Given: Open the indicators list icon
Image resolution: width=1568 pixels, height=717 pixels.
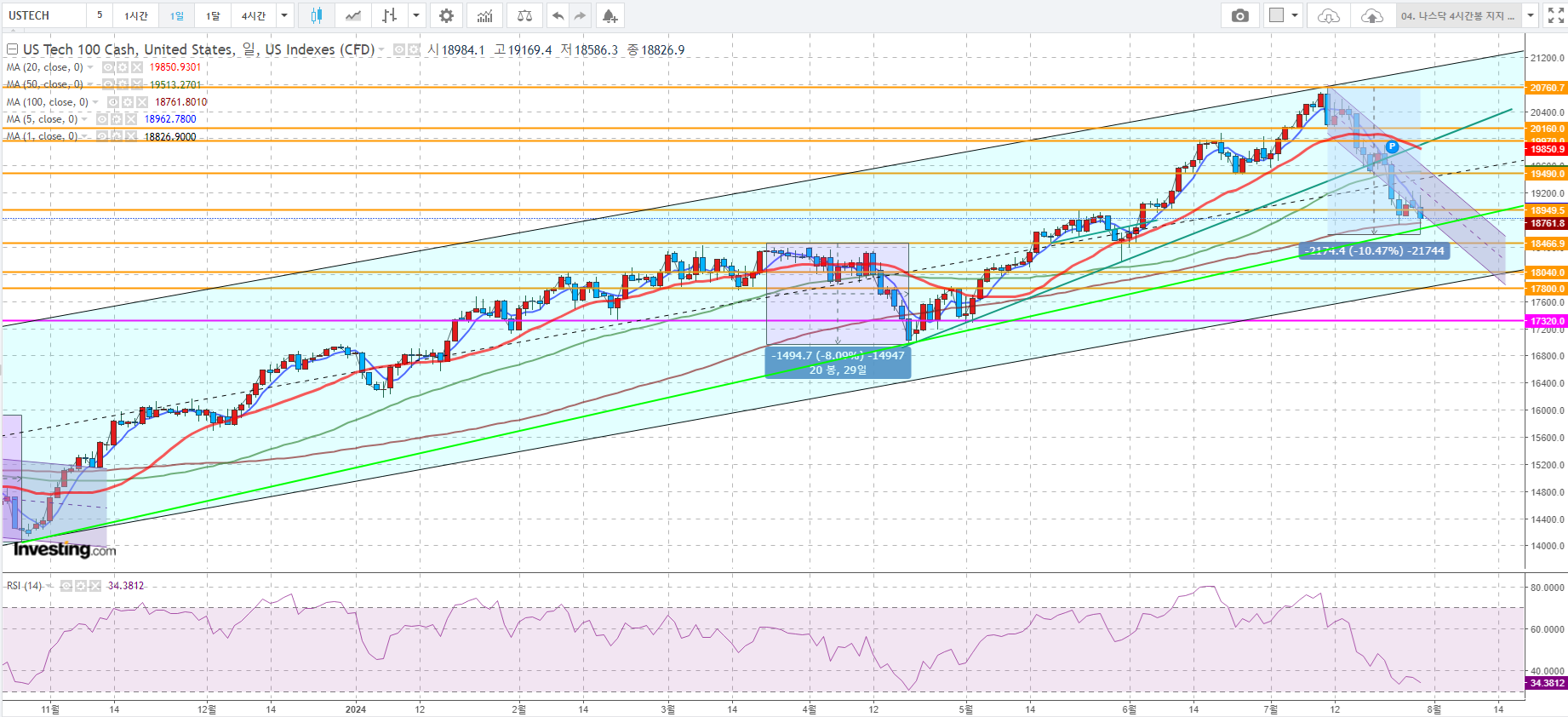Looking at the screenshot, I should click(x=484, y=15).
